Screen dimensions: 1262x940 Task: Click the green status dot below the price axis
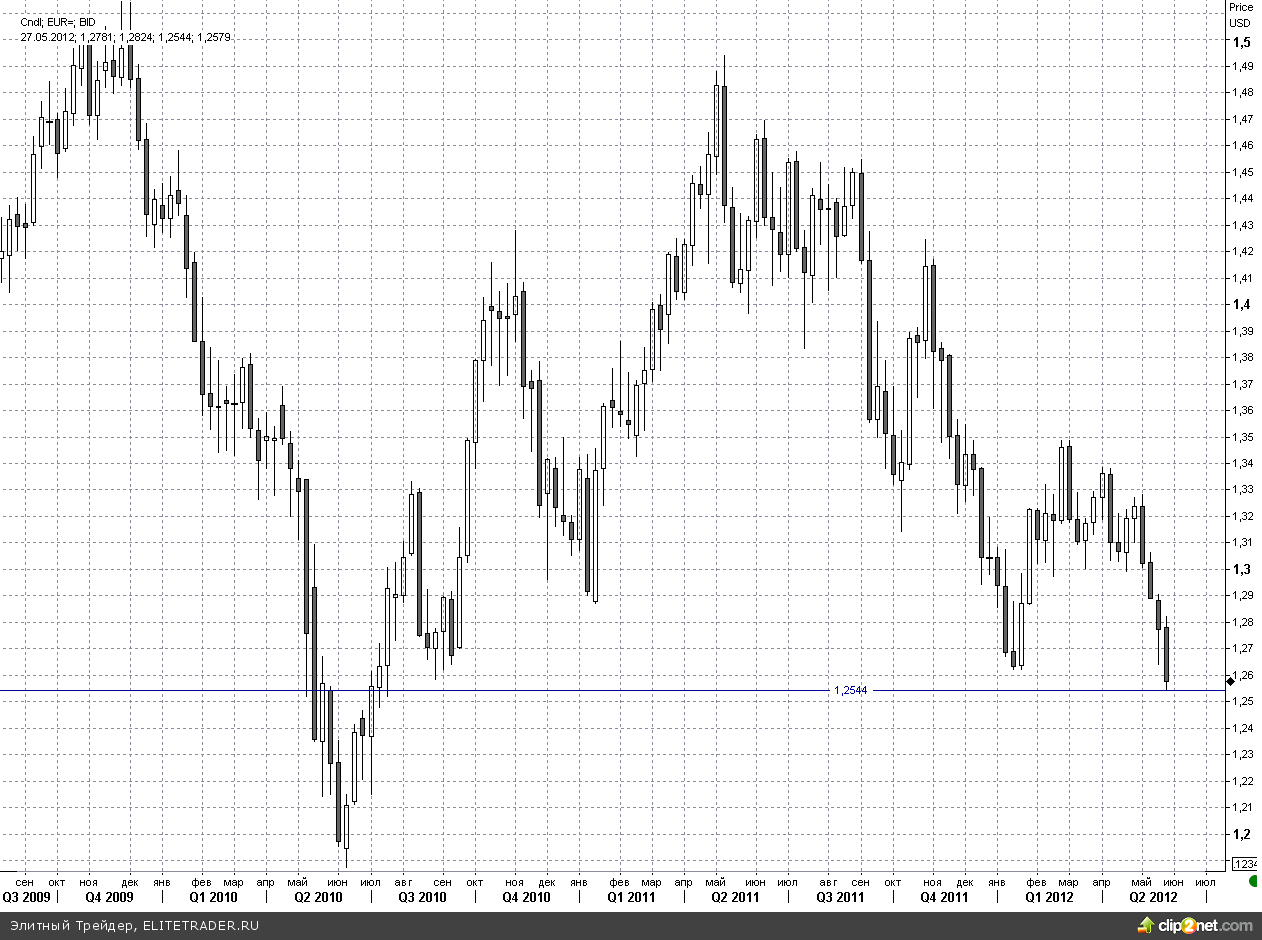[x=1253, y=882]
